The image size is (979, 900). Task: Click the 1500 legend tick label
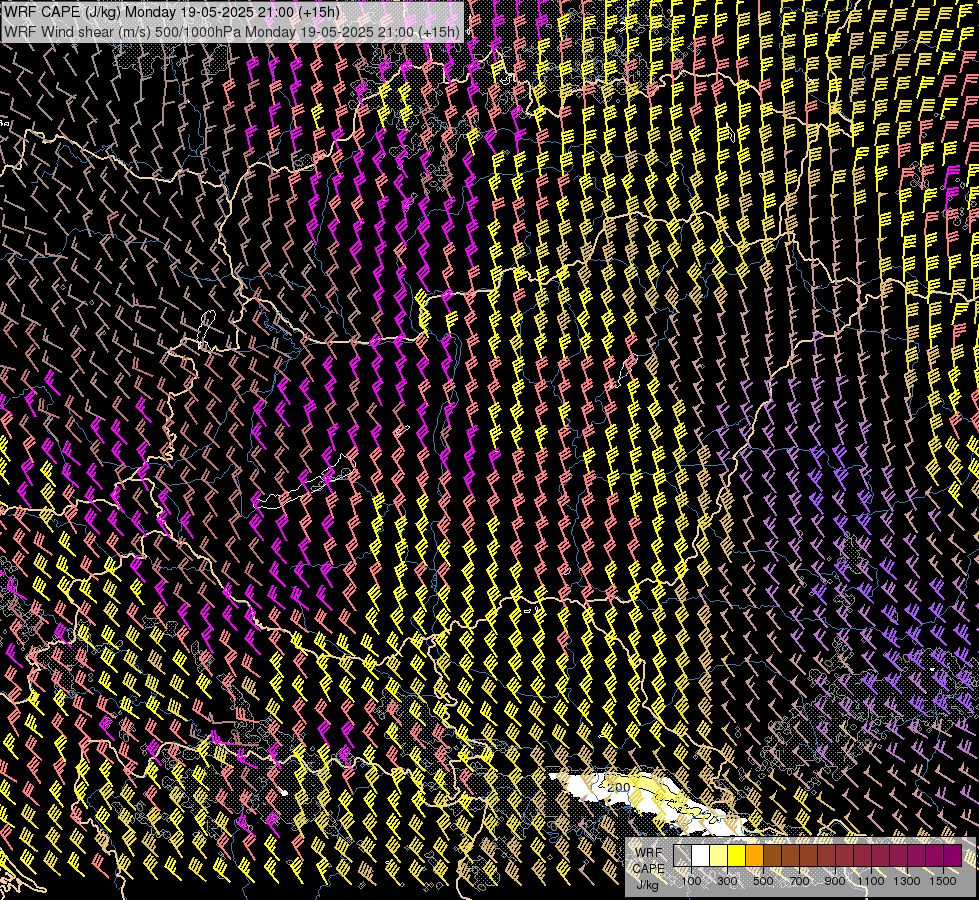[x=943, y=881]
